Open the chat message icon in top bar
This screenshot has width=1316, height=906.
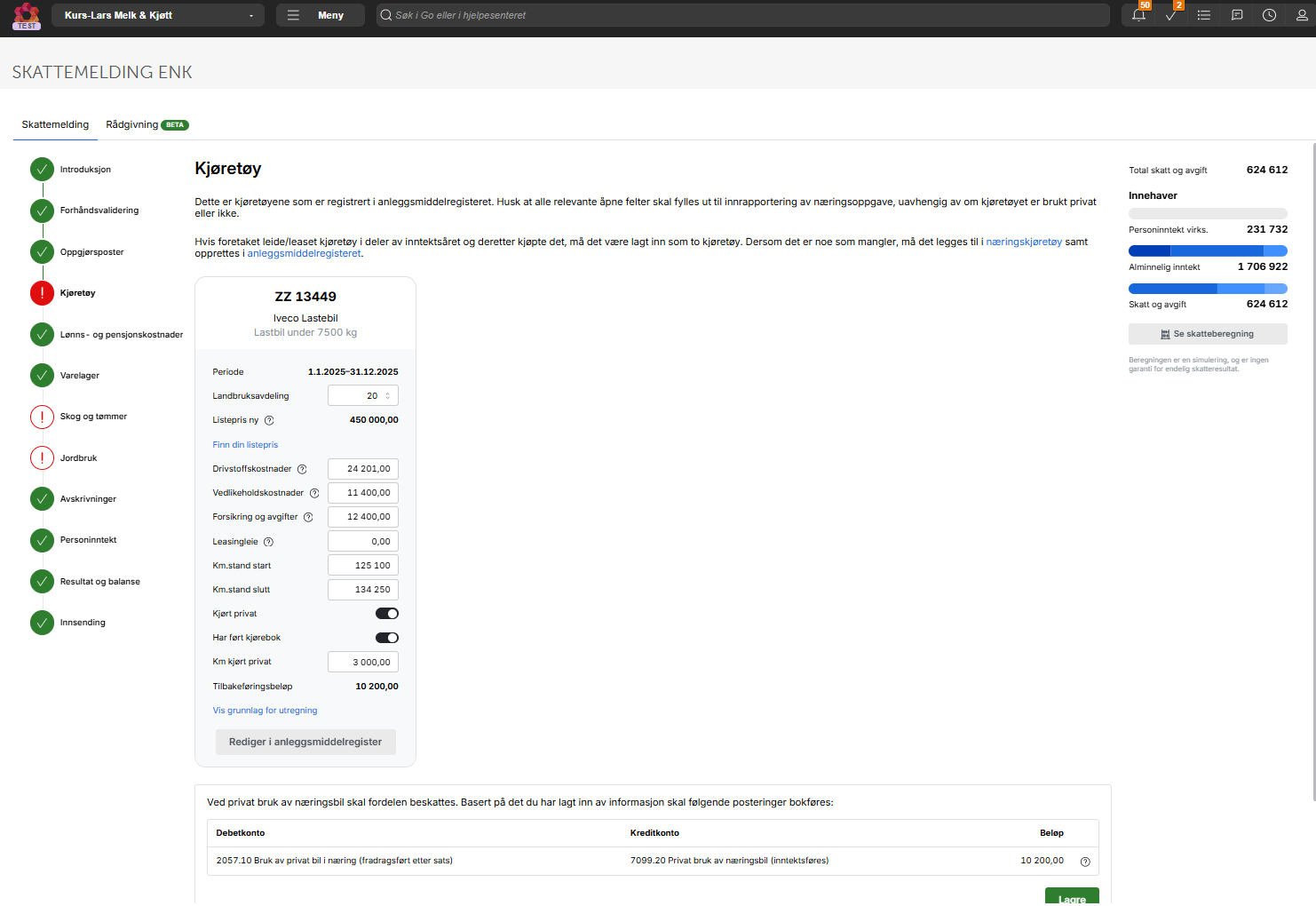(1237, 15)
